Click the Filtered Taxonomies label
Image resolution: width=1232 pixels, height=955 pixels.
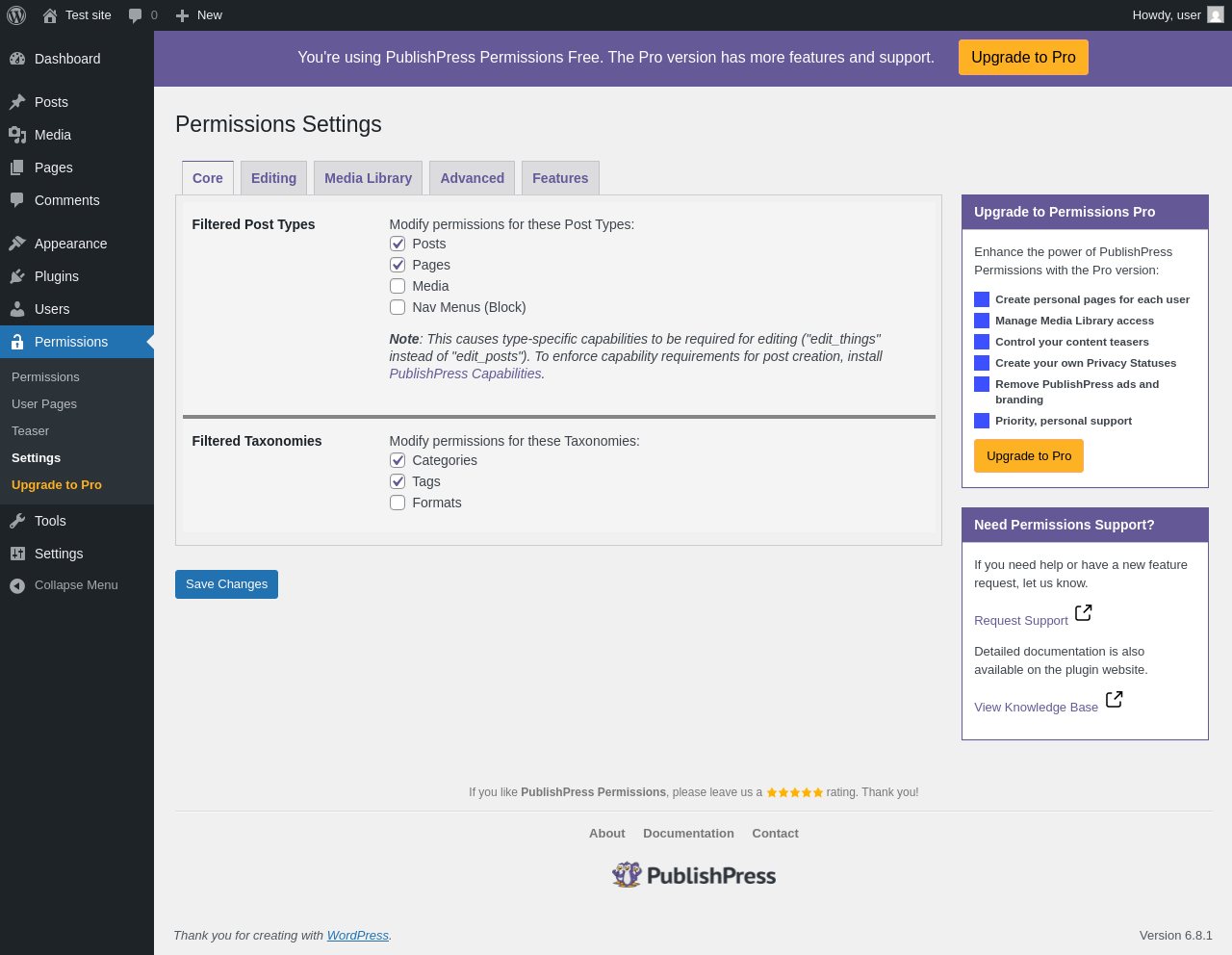pyautogui.click(x=257, y=441)
